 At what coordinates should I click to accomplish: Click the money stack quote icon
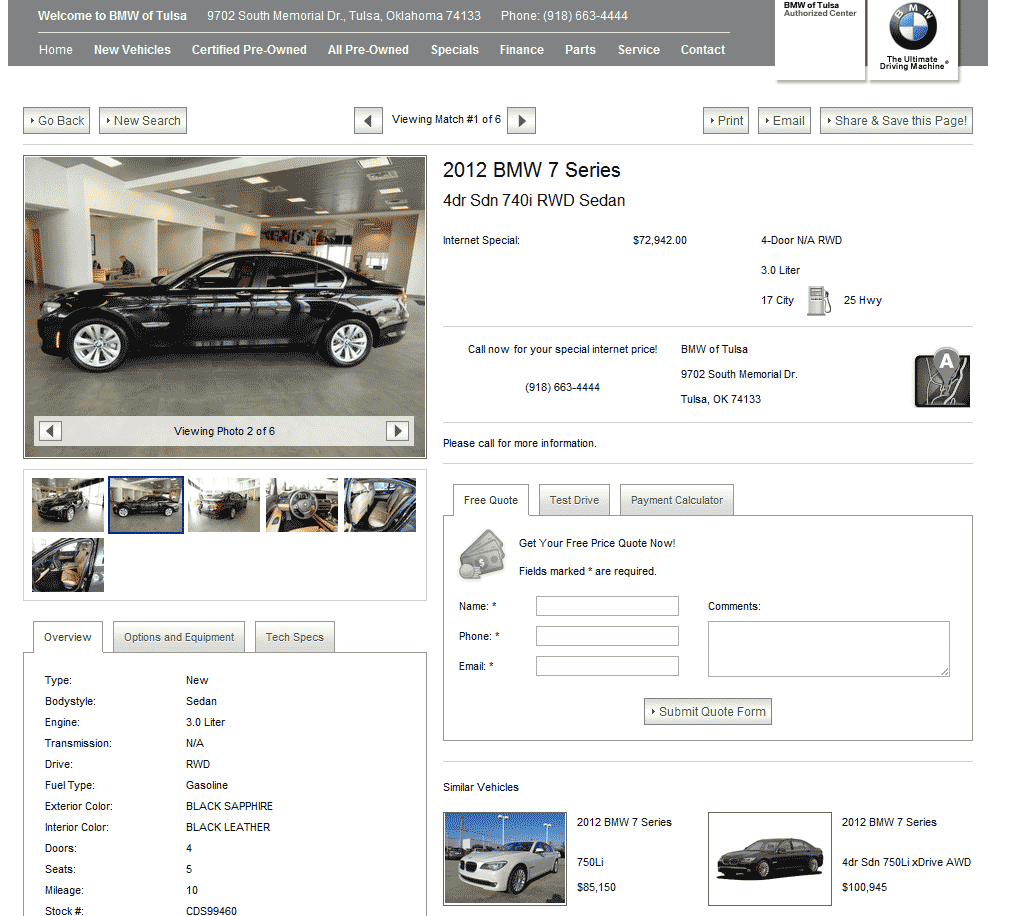tap(482, 555)
